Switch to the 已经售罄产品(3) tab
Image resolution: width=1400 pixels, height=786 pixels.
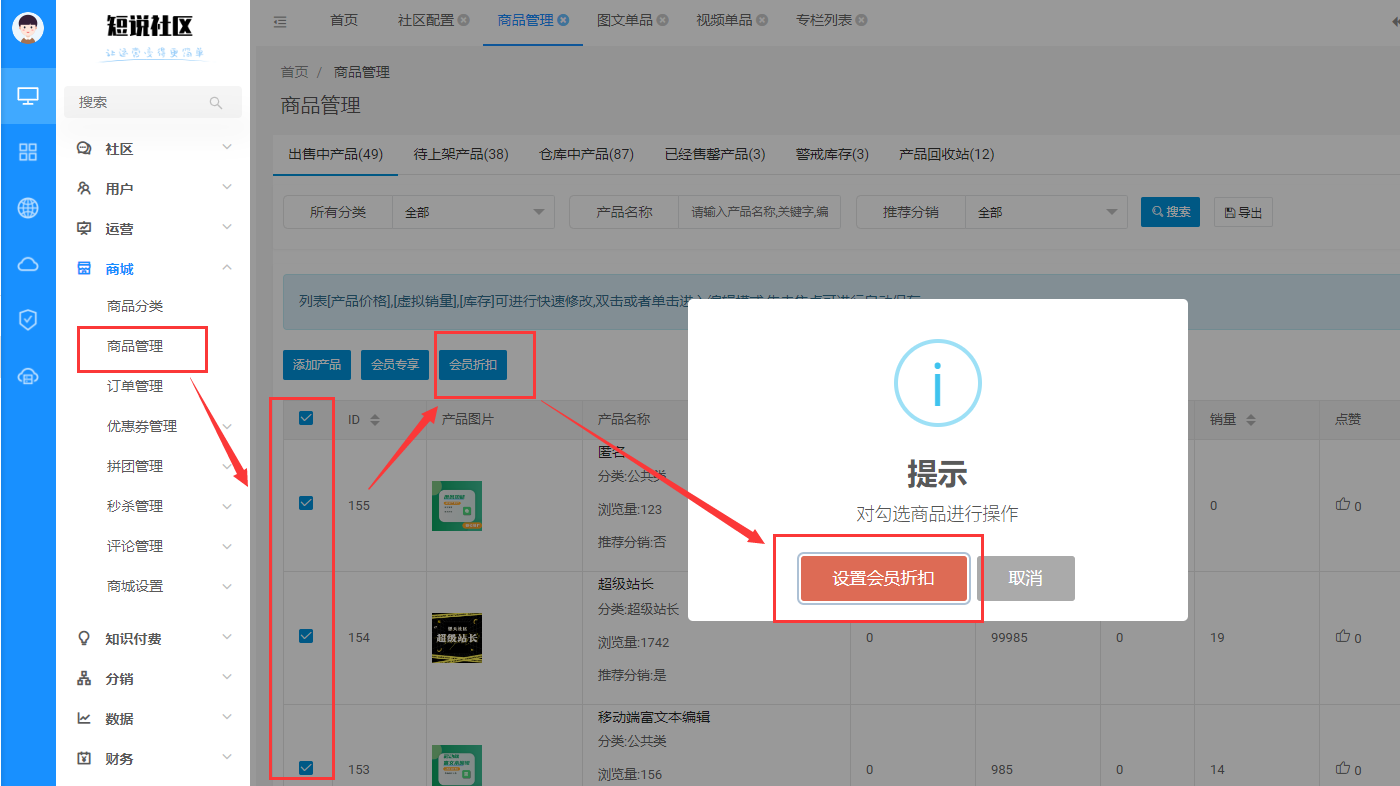(x=715, y=154)
